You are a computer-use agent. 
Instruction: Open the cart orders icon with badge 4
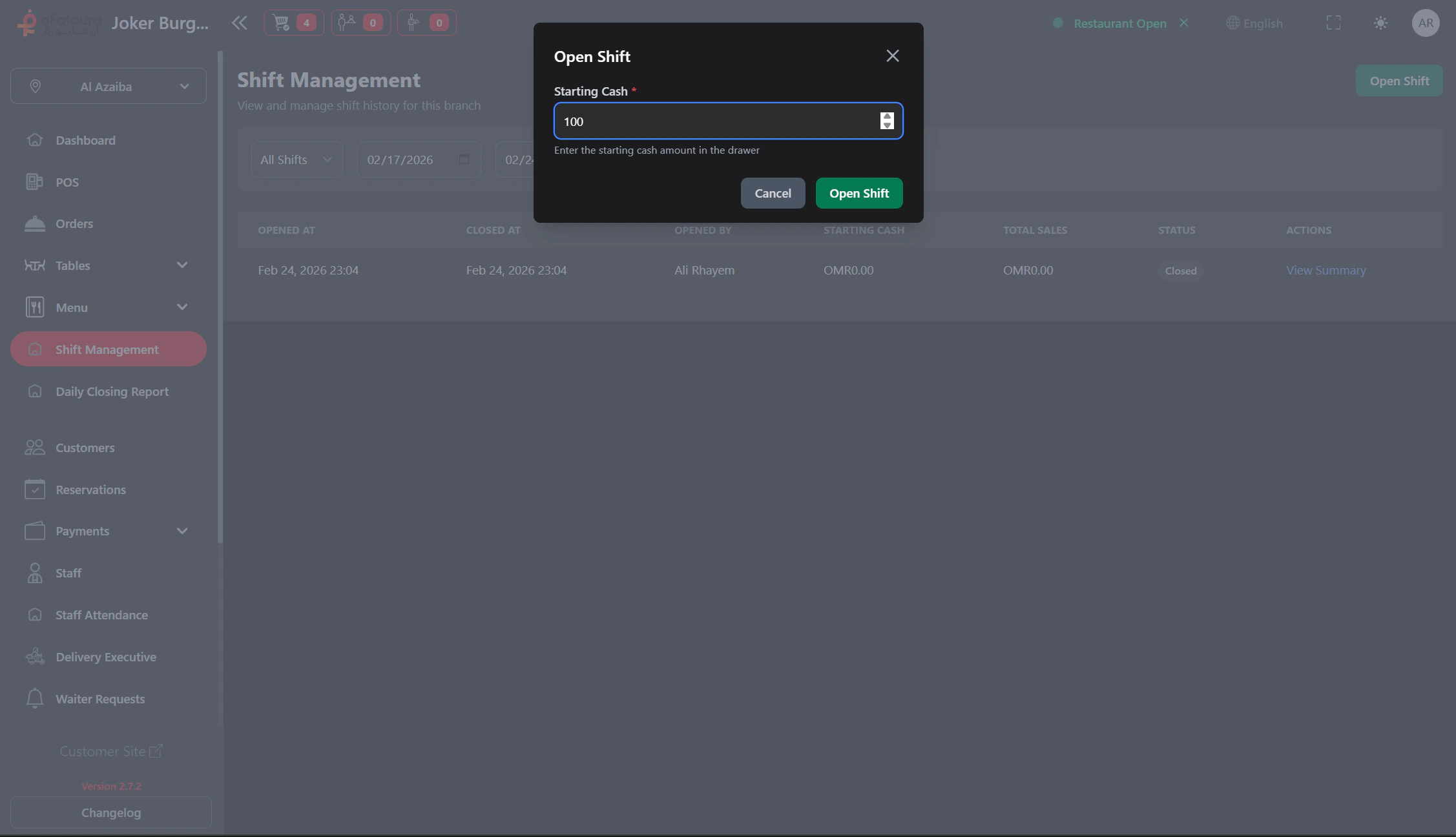pyautogui.click(x=293, y=22)
